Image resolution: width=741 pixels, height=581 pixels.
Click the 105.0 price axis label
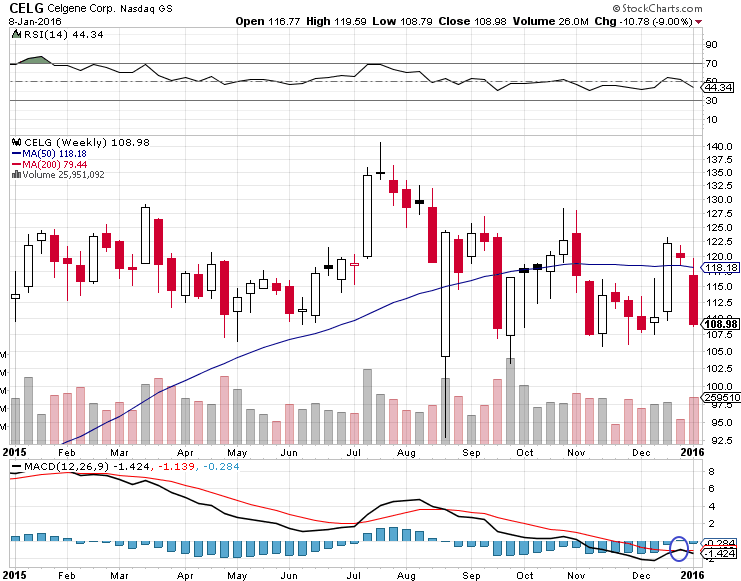click(719, 351)
